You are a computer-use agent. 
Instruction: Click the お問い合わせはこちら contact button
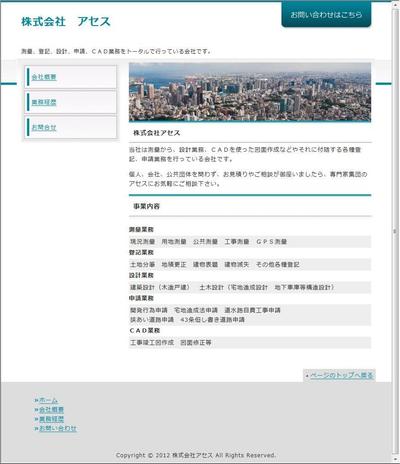pos(326,15)
